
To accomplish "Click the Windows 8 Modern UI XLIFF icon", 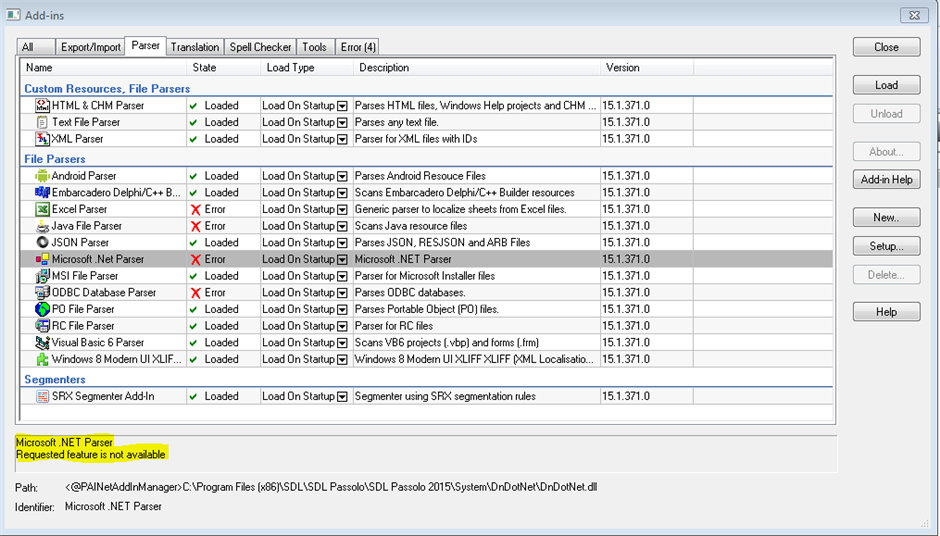I will [42, 359].
